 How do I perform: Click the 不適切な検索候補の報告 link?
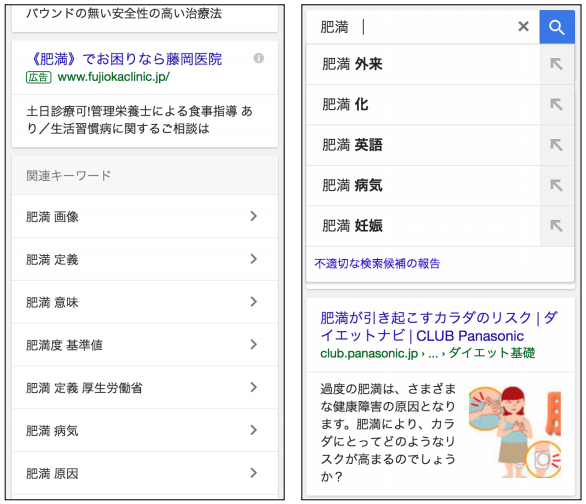point(377,263)
